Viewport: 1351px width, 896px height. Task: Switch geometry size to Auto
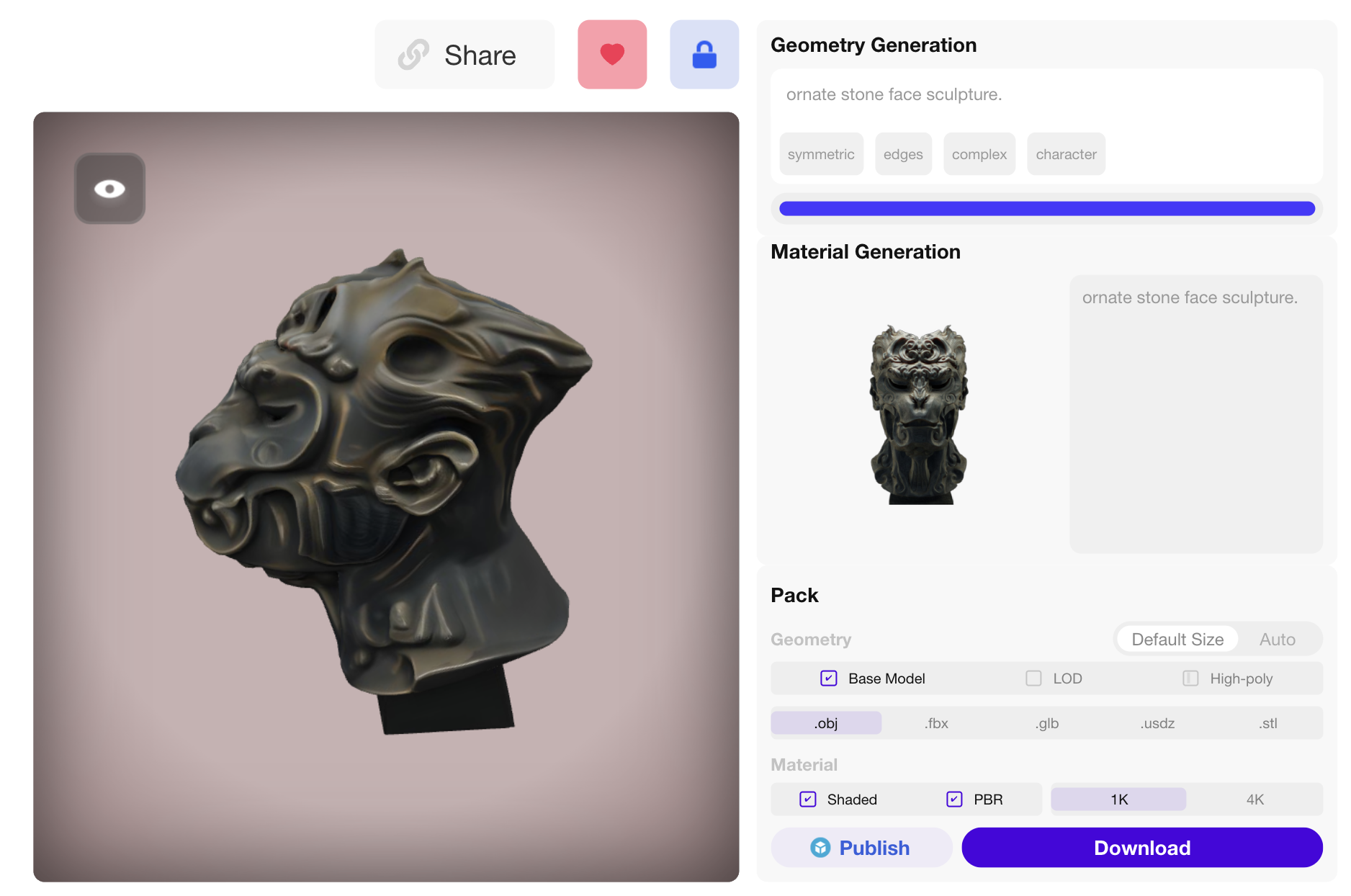point(1277,640)
